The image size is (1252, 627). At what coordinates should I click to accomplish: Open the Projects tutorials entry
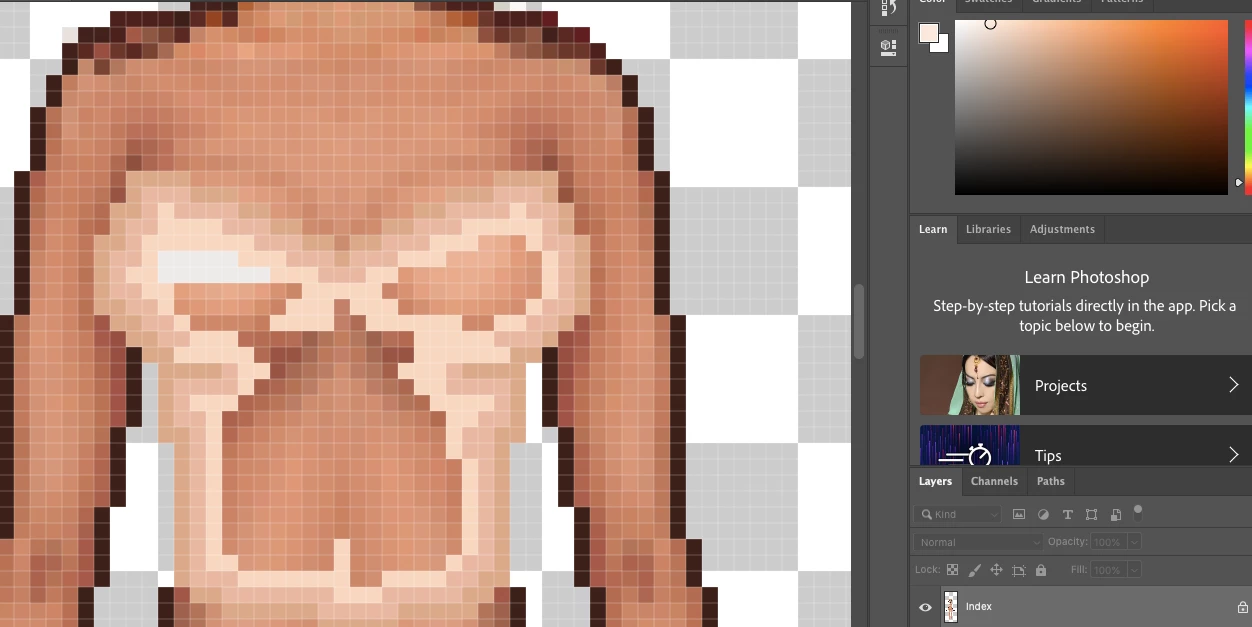point(1085,385)
